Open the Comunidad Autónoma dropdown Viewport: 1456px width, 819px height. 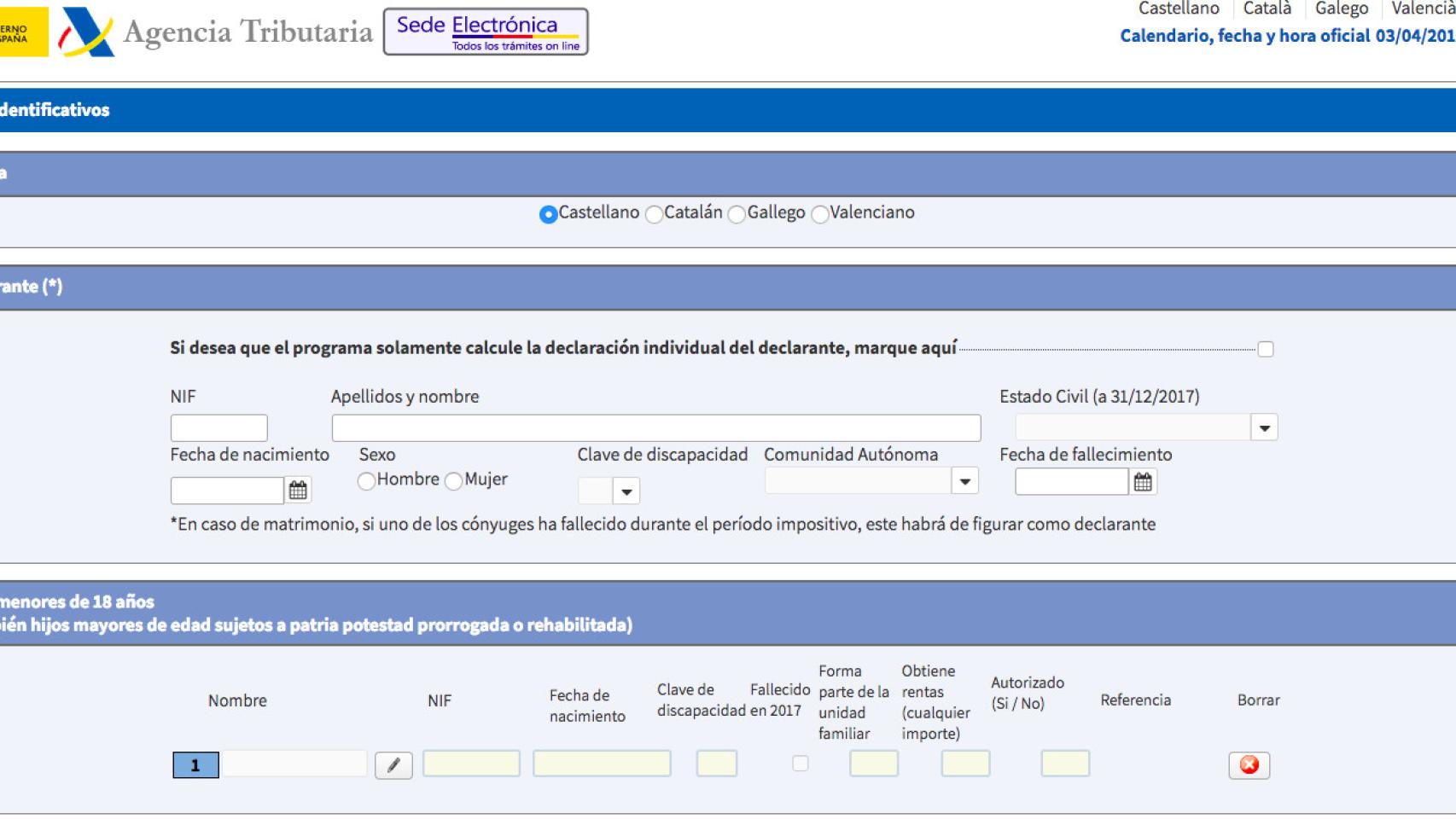tap(965, 482)
